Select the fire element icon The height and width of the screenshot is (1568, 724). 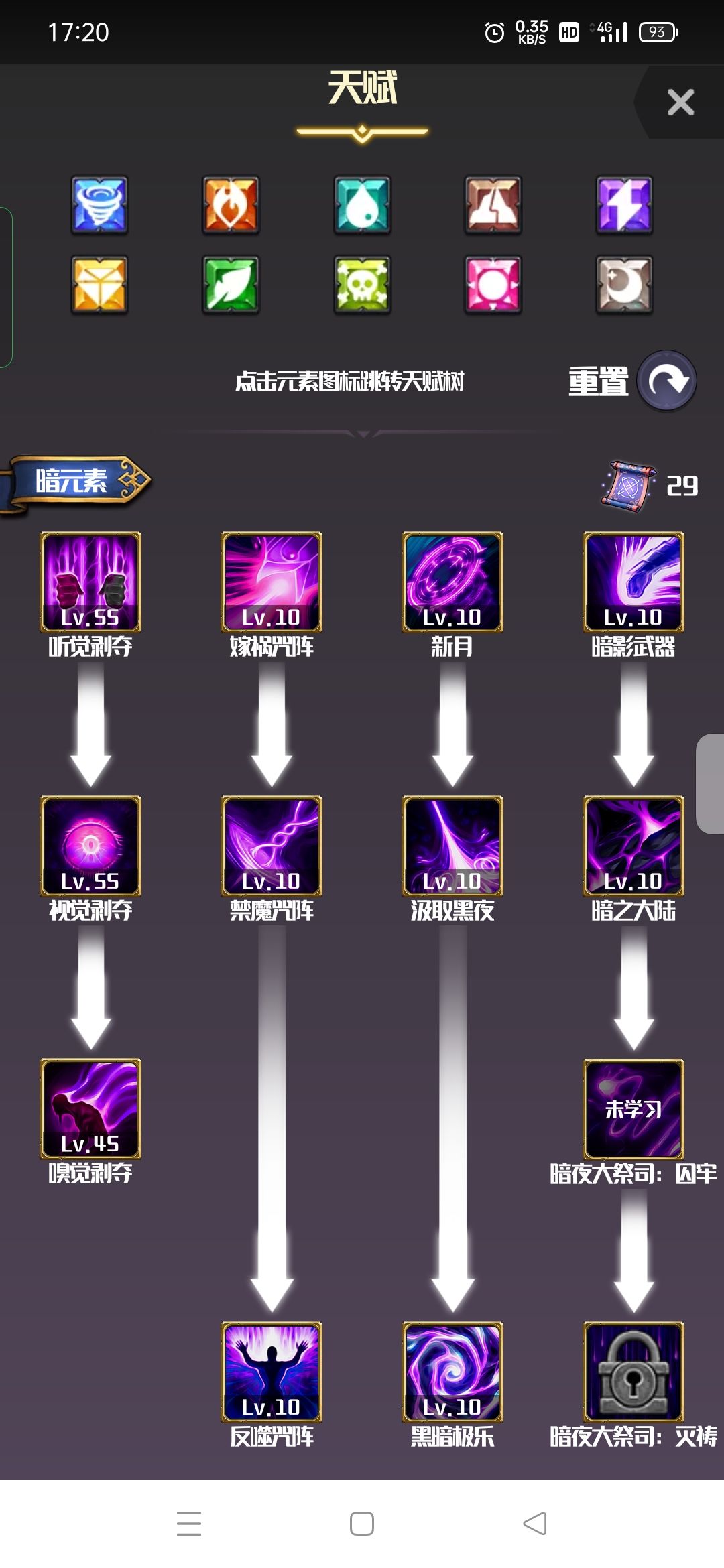click(231, 205)
